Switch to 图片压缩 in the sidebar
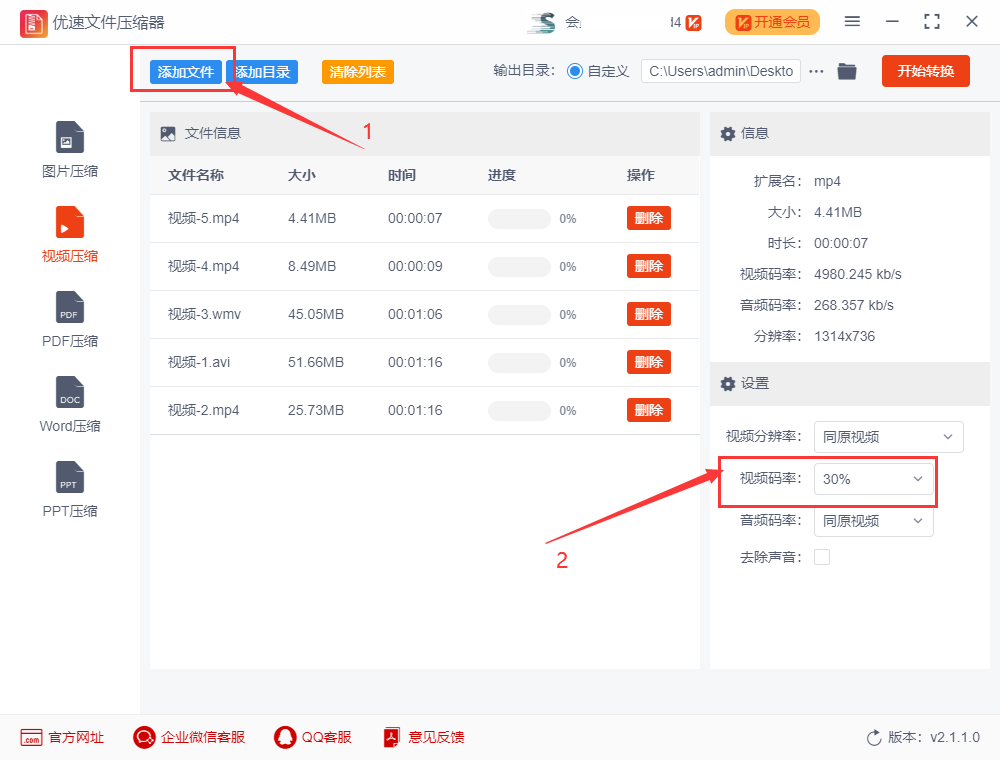Image resolution: width=1000 pixels, height=760 pixels. [x=69, y=148]
